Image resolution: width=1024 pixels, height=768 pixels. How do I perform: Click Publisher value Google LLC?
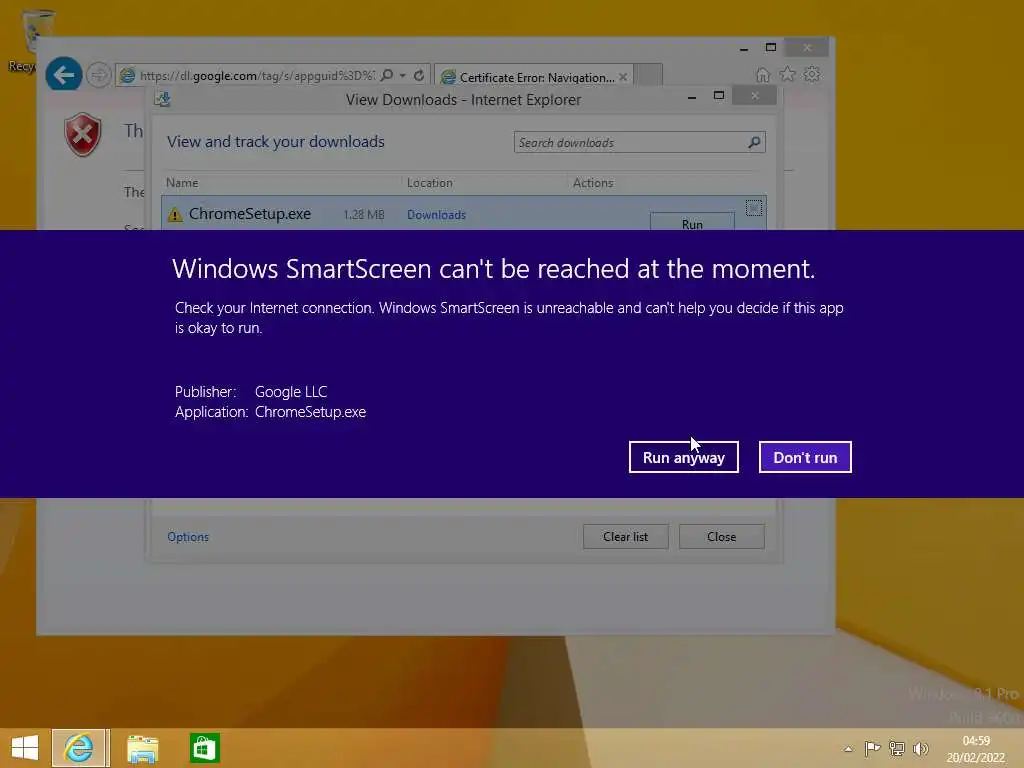(291, 392)
